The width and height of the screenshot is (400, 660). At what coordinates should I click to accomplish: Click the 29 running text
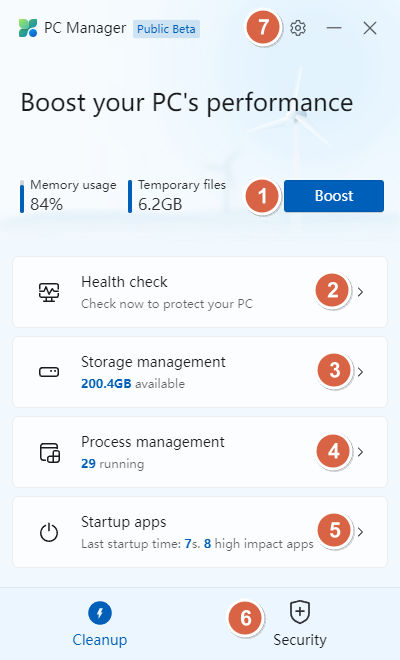pyautogui.click(x=112, y=463)
